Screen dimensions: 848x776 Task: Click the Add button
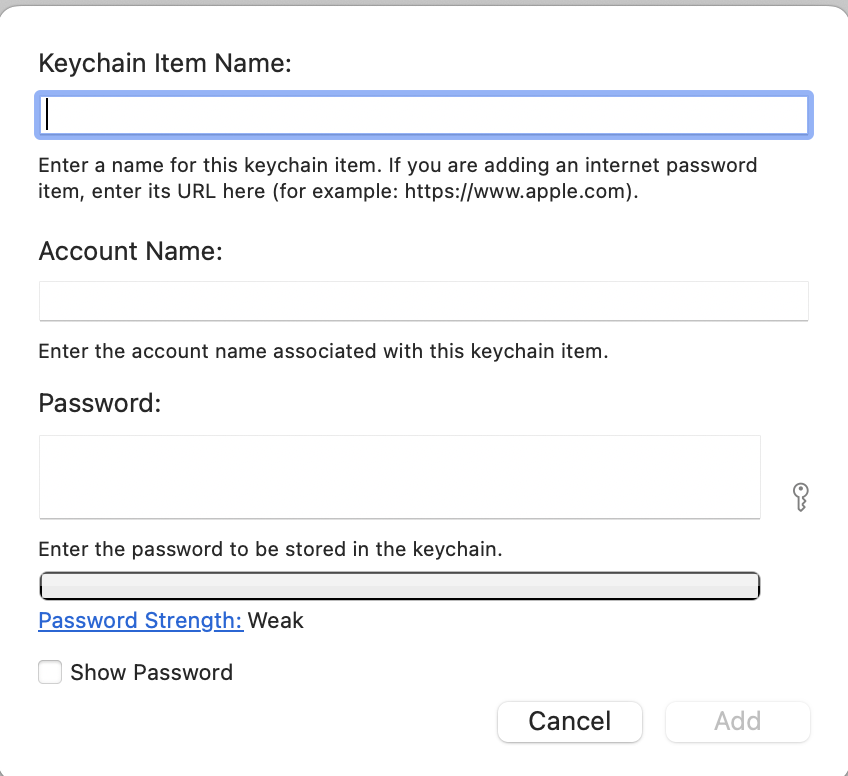(737, 721)
